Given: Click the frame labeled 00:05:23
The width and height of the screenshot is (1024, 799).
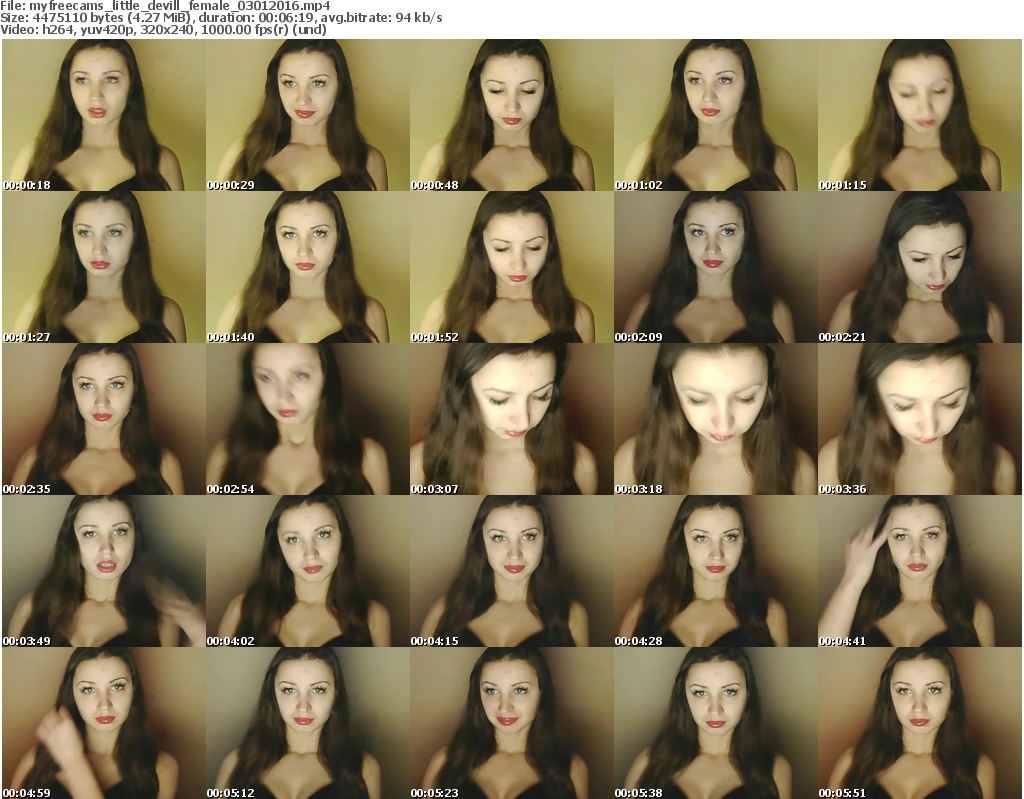Looking at the screenshot, I should pos(511,723).
